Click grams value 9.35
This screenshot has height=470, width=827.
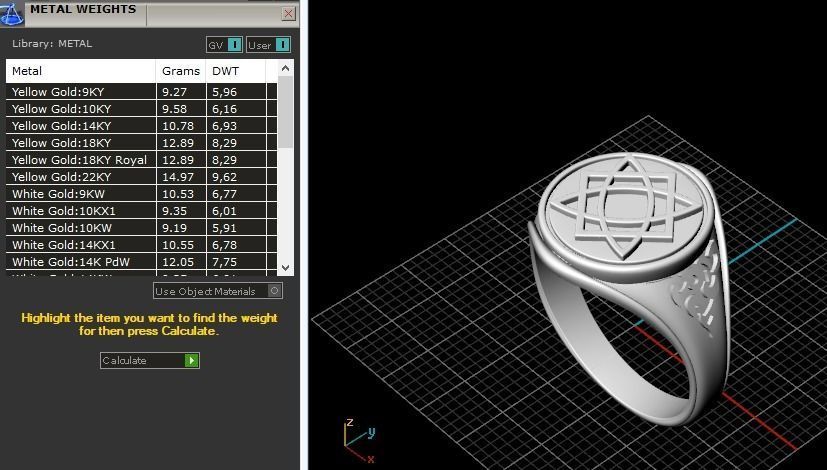click(175, 210)
